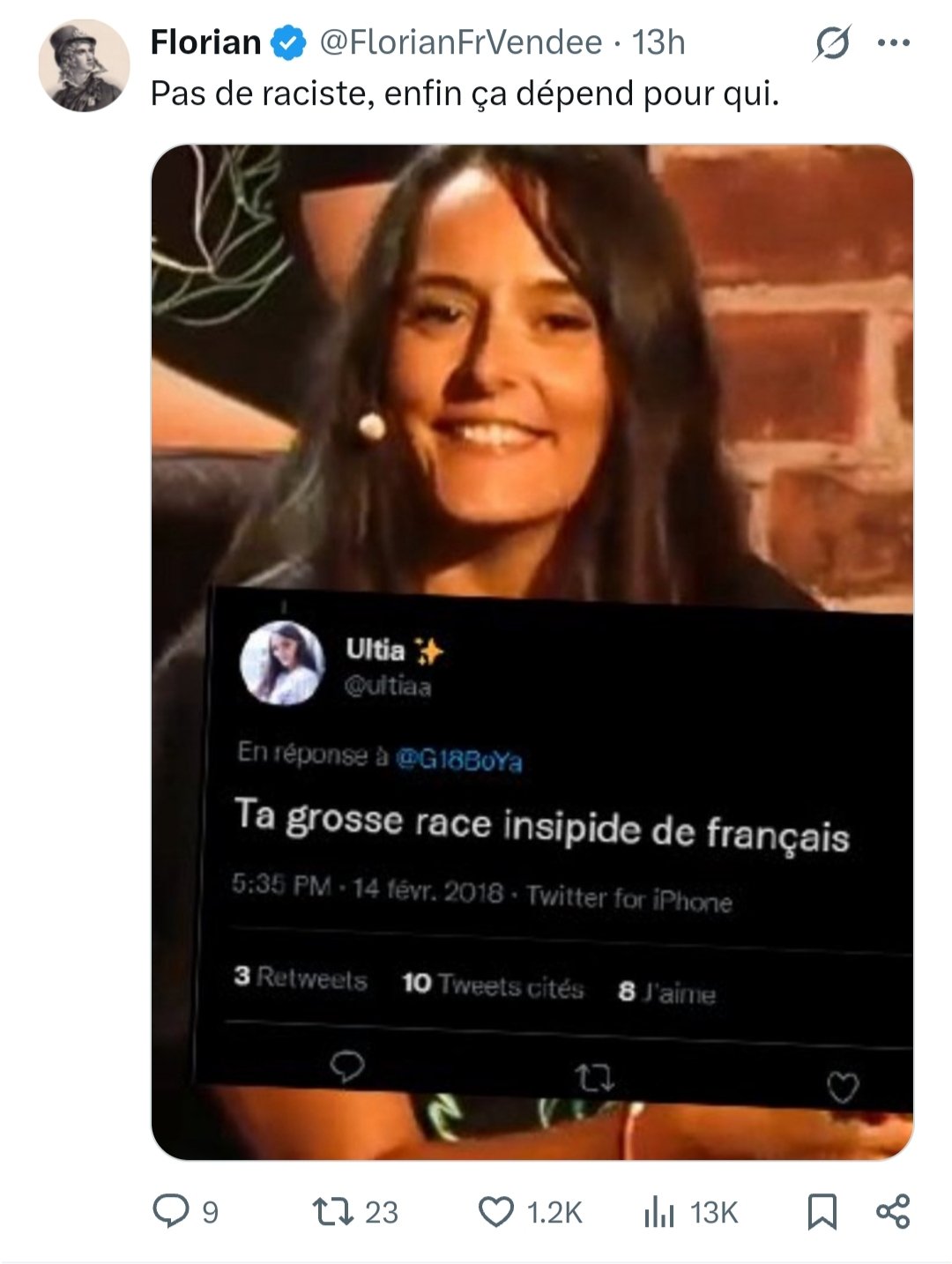The height and width of the screenshot is (1264, 952).
Task: Reply via the comment bubble icon
Action: (x=170, y=1211)
